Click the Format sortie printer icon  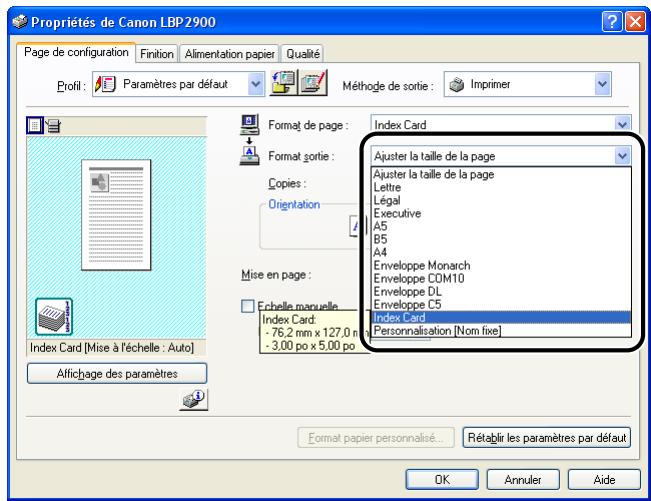coord(250,156)
